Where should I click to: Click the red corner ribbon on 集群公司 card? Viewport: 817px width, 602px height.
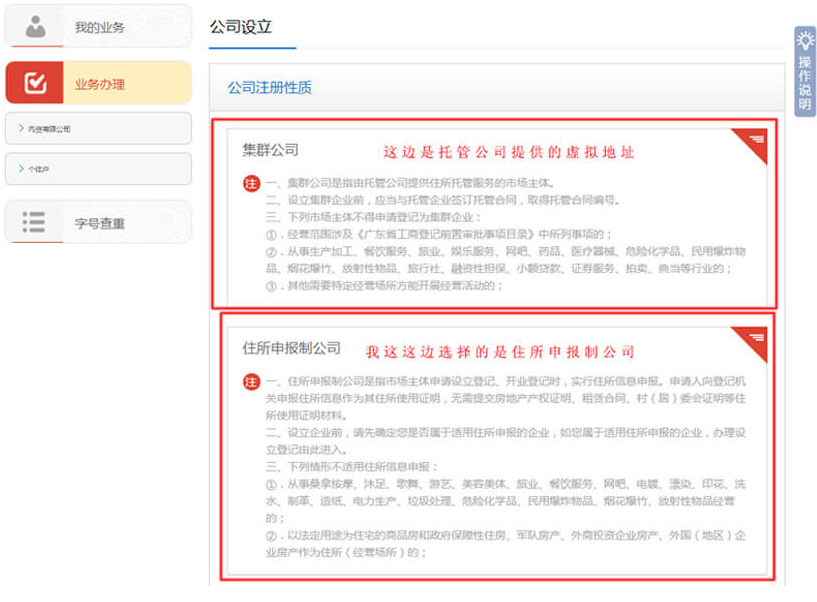(x=755, y=142)
